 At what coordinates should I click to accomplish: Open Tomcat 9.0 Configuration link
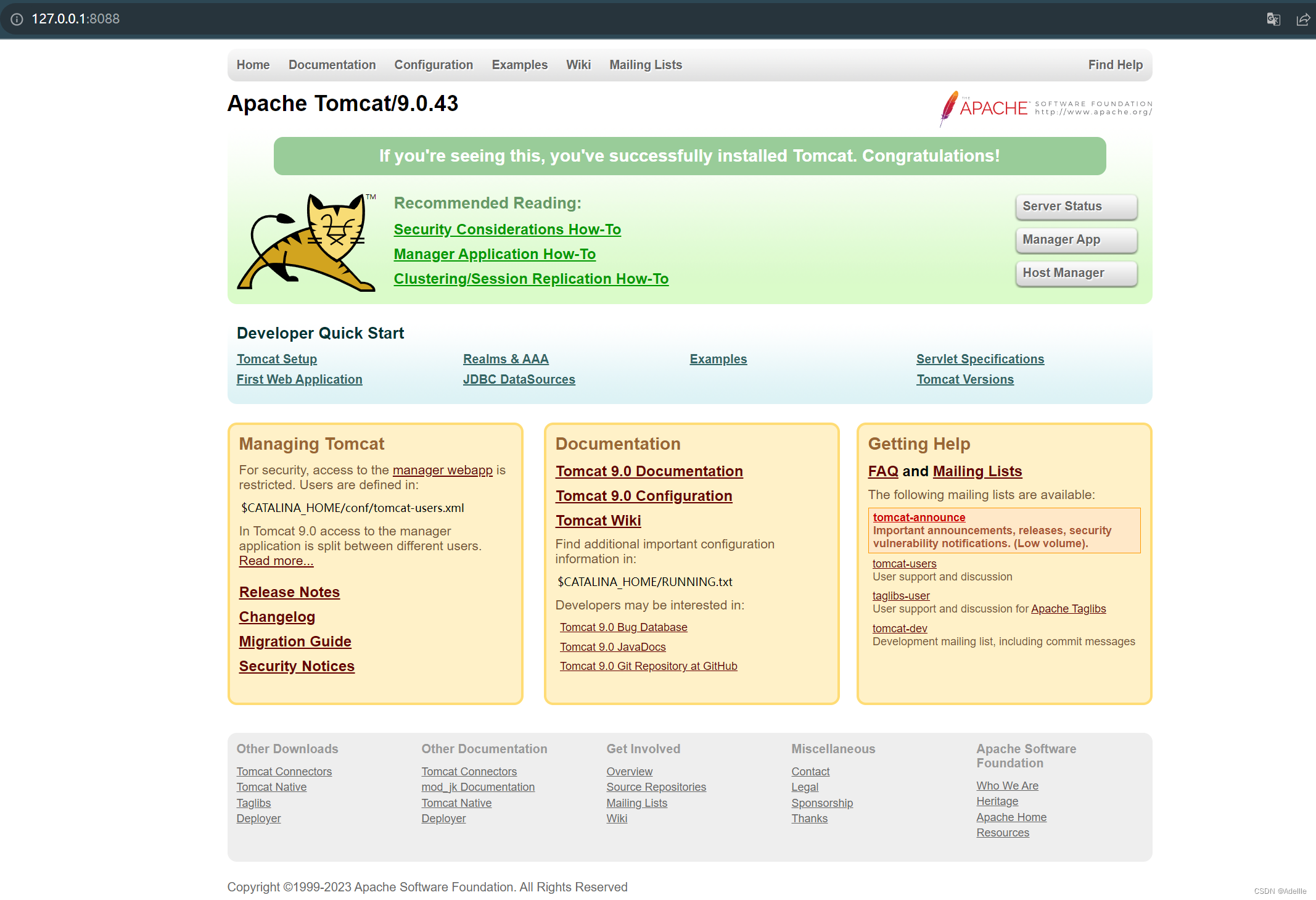click(643, 496)
